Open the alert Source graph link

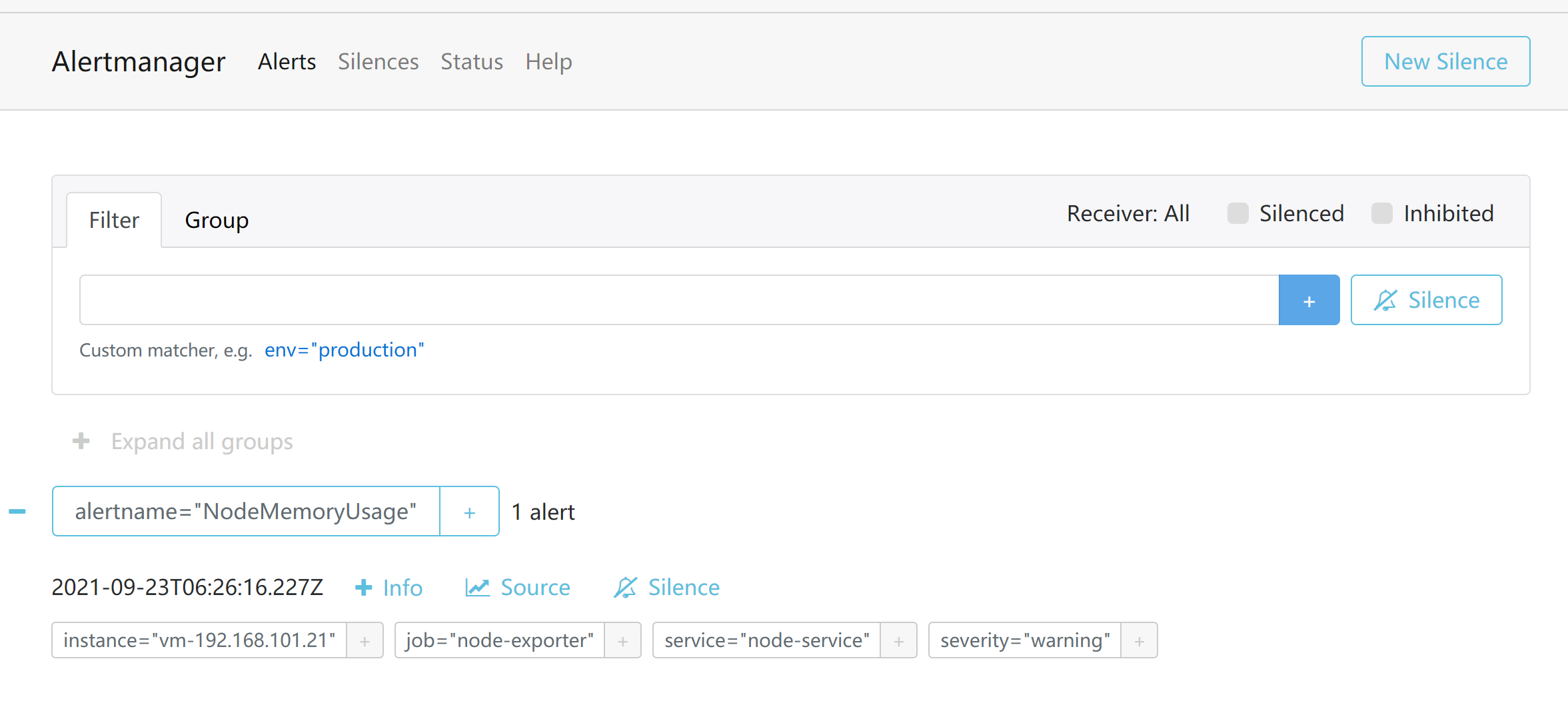[518, 587]
